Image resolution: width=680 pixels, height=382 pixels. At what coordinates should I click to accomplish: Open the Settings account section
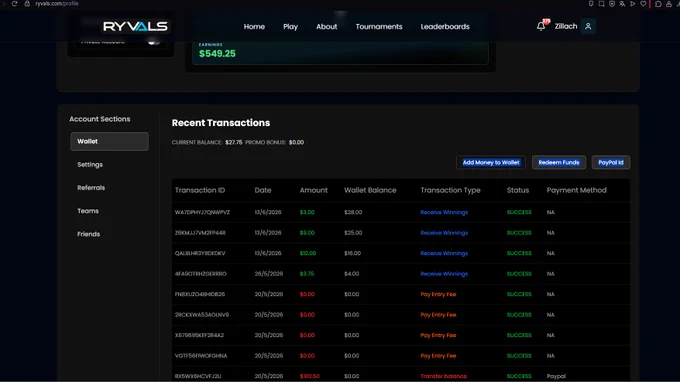click(x=90, y=165)
